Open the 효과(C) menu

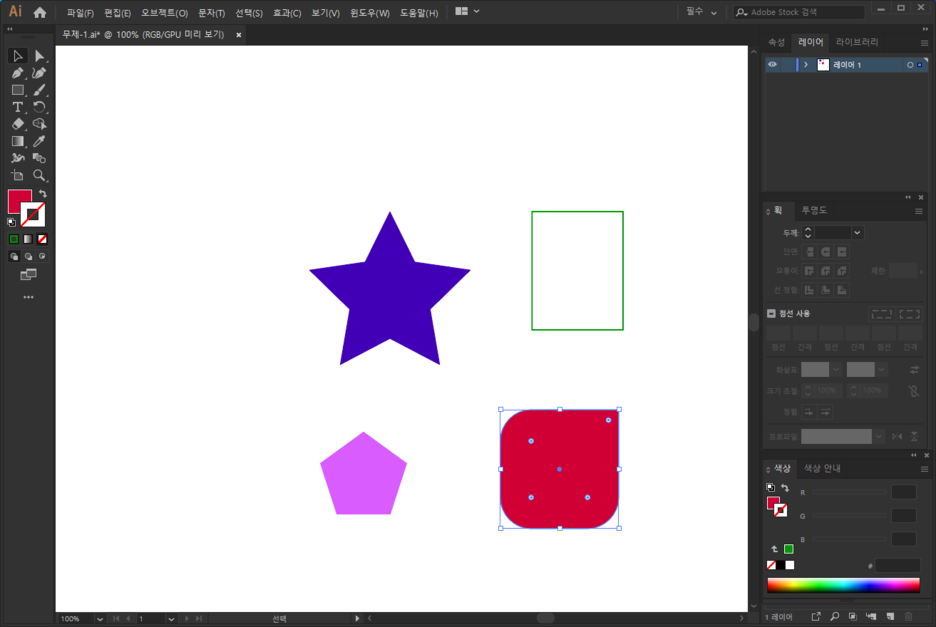point(287,13)
